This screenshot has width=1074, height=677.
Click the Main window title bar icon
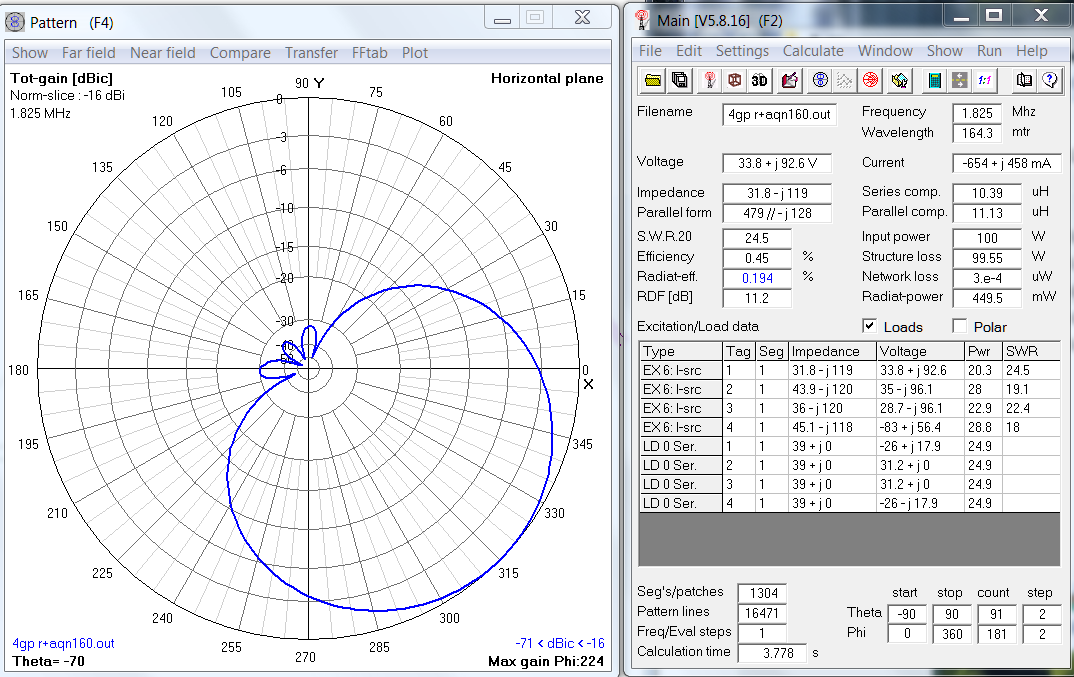point(642,20)
